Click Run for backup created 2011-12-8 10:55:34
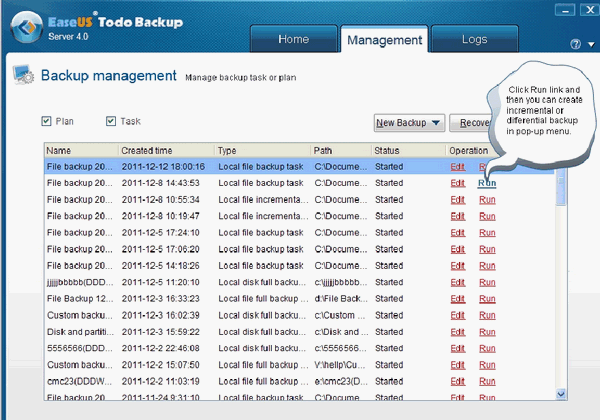The image size is (600, 420). (487, 200)
